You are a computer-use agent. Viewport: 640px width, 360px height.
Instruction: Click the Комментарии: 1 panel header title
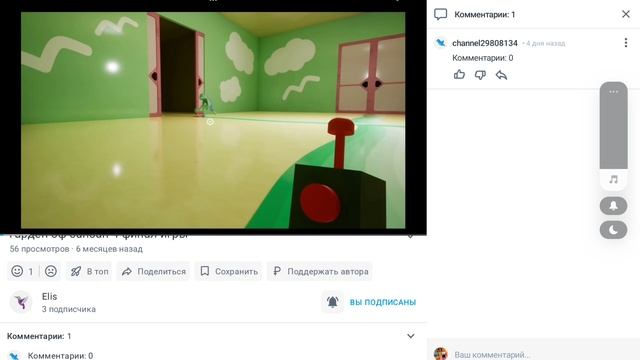pyautogui.click(x=484, y=14)
